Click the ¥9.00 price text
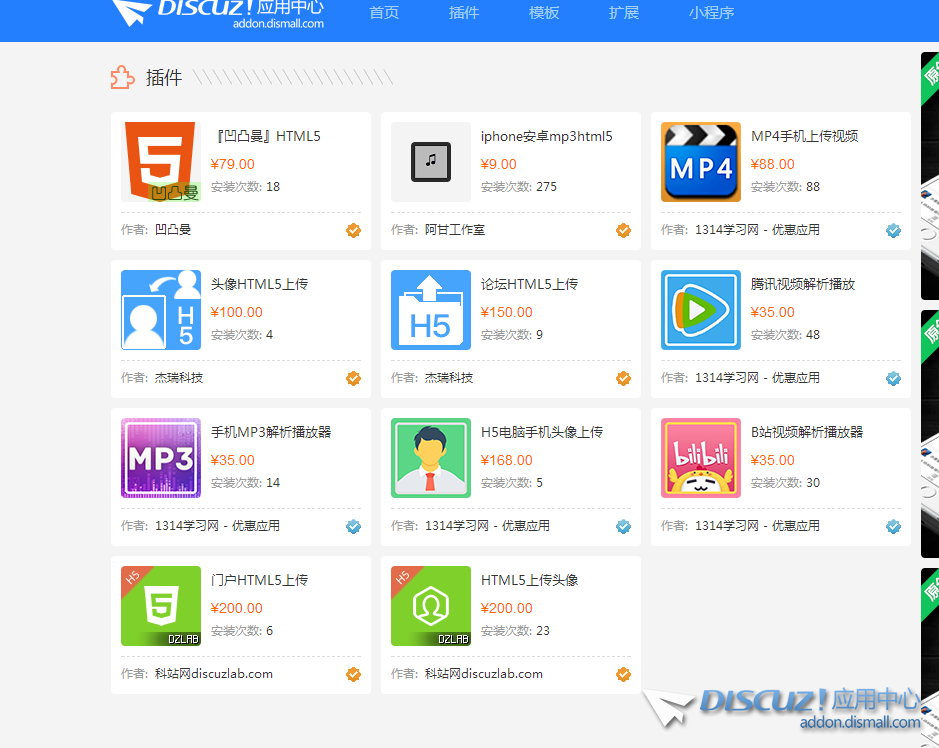 499,164
